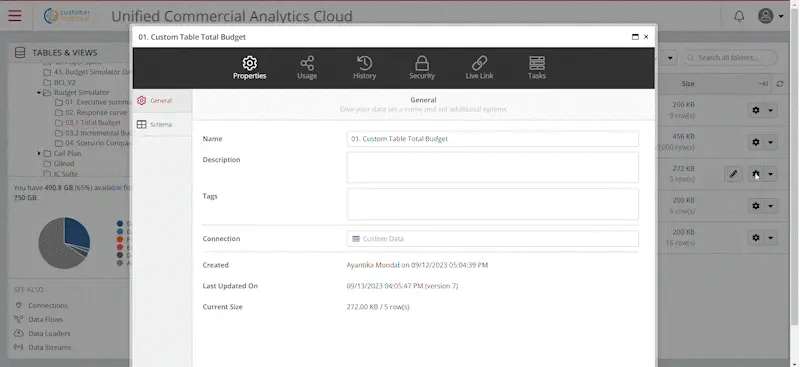
Task: Open the notifications bell
Action: click(739, 16)
